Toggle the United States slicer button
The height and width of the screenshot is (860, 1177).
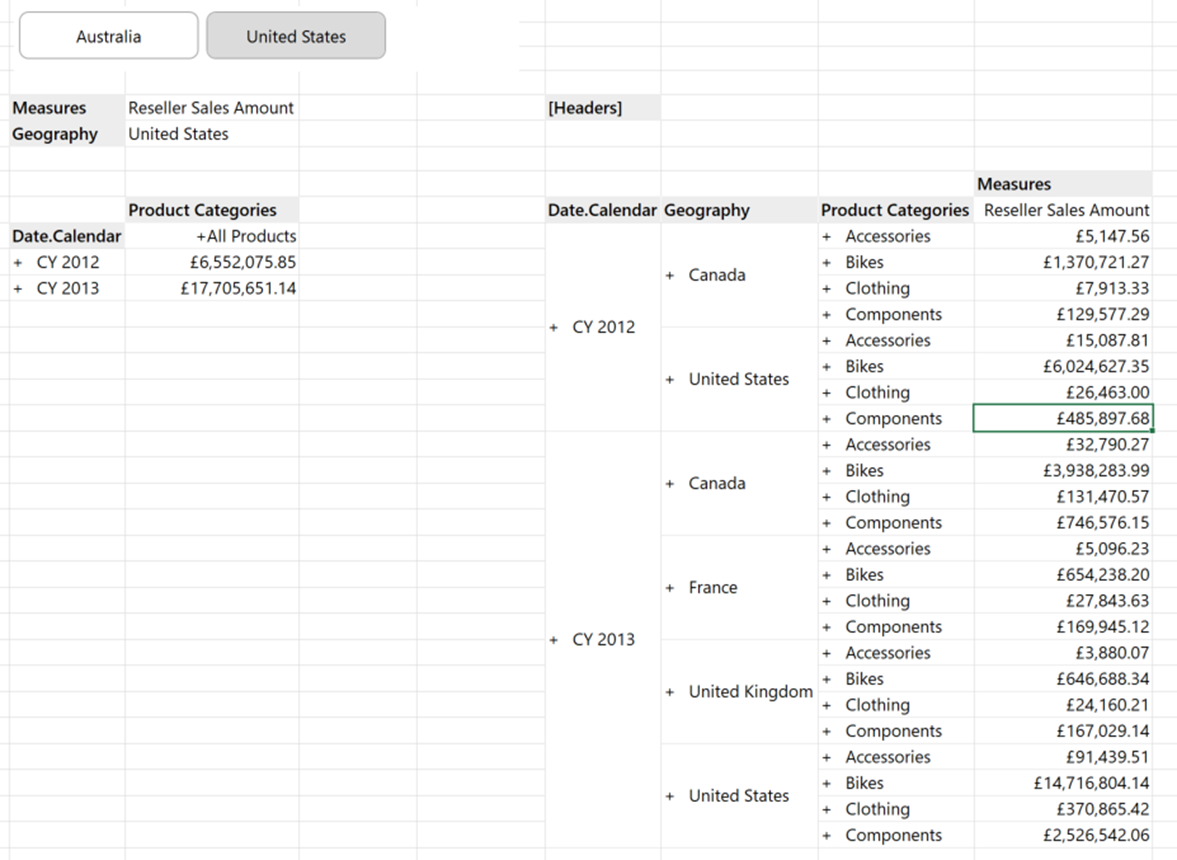295,35
